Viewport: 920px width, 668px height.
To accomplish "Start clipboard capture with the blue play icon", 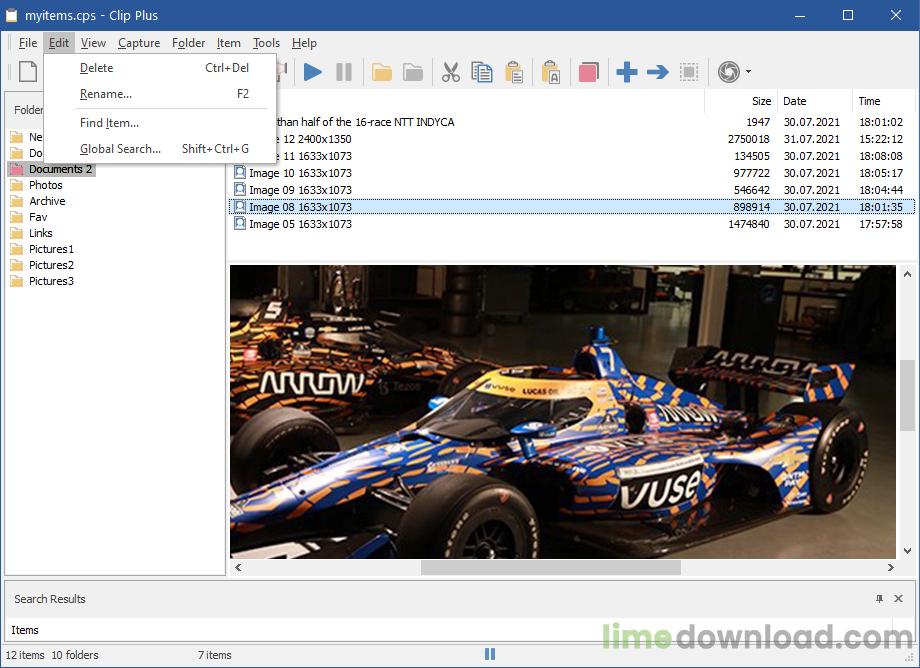I will (x=312, y=72).
